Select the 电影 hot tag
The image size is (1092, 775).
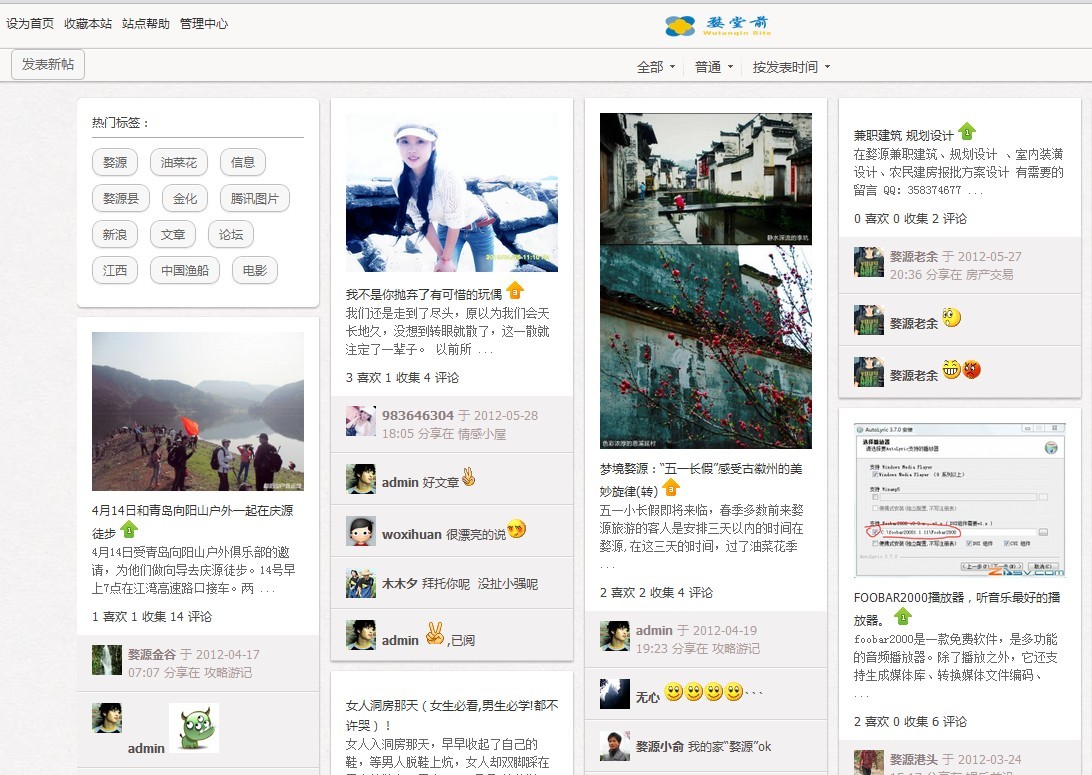[x=254, y=270]
